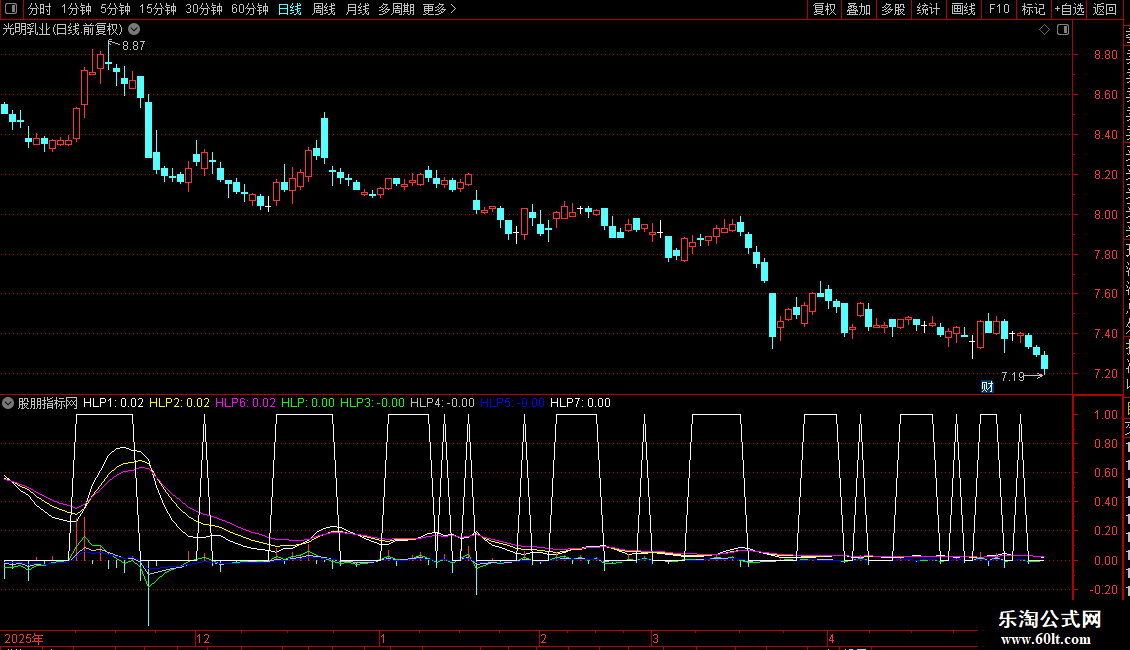Click the panel layout icon at top-left
1130x650 pixels.
11,9
